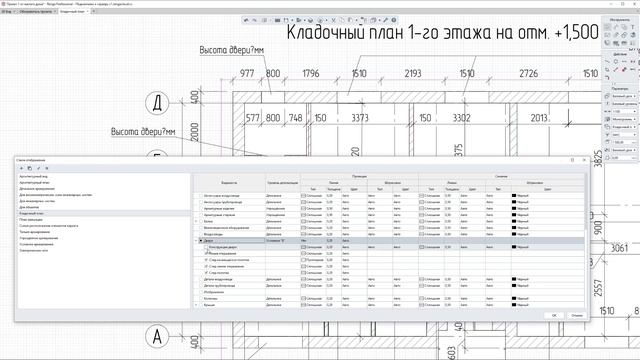Toggle visibility checkbox for Балки
640x360 pixels.
click(x=200, y=221)
